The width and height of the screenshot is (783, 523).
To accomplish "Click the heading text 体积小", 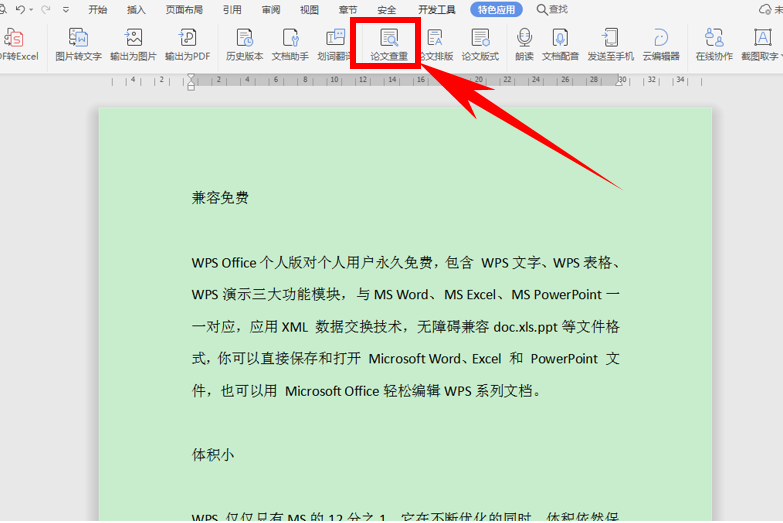I will pos(213,455).
